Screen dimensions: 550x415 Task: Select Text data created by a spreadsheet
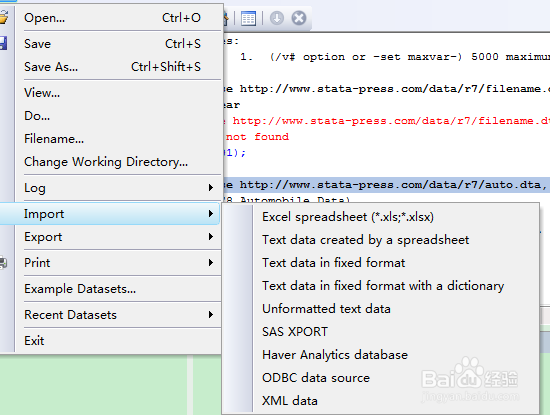point(381,240)
